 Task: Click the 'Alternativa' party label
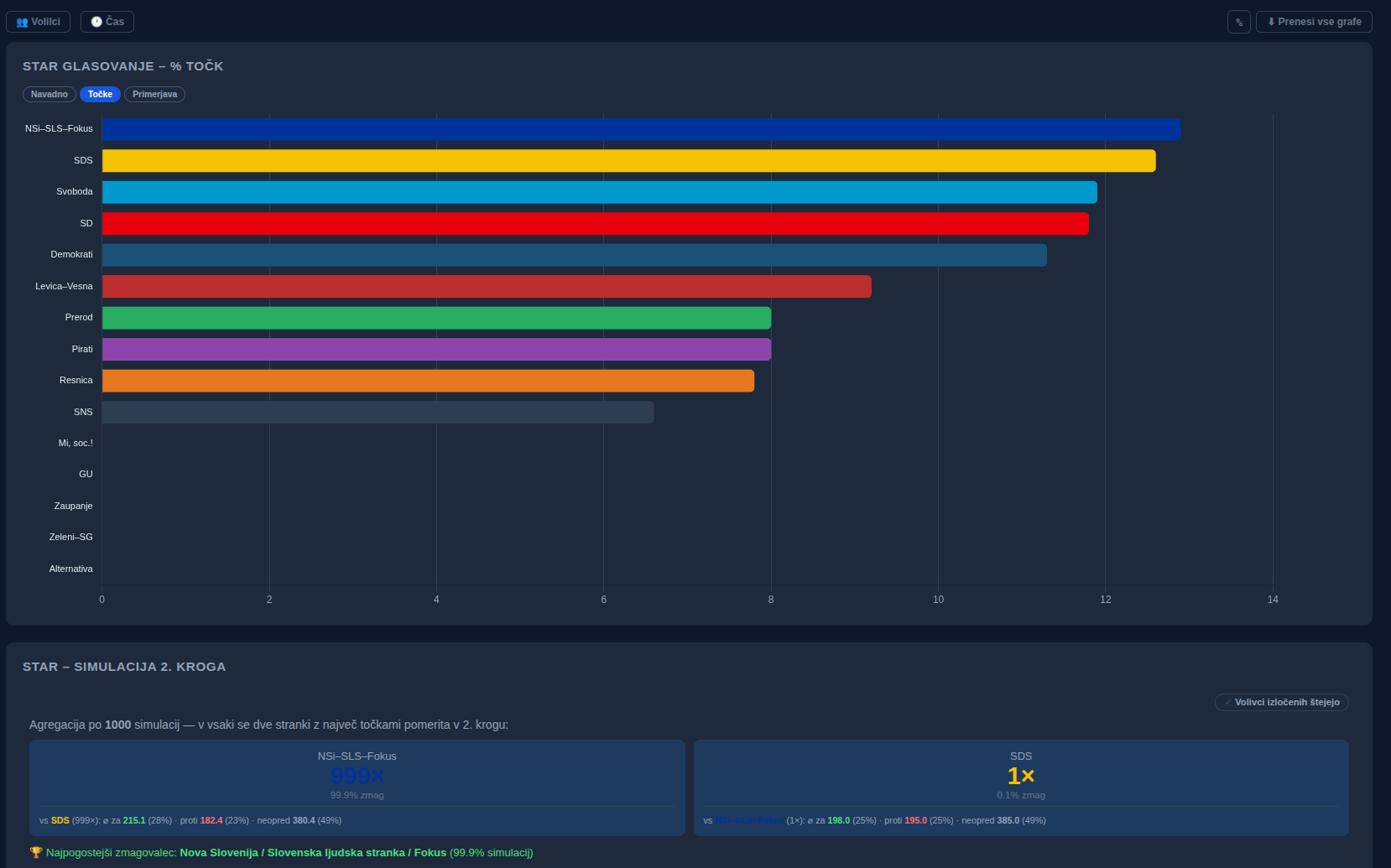70,569
